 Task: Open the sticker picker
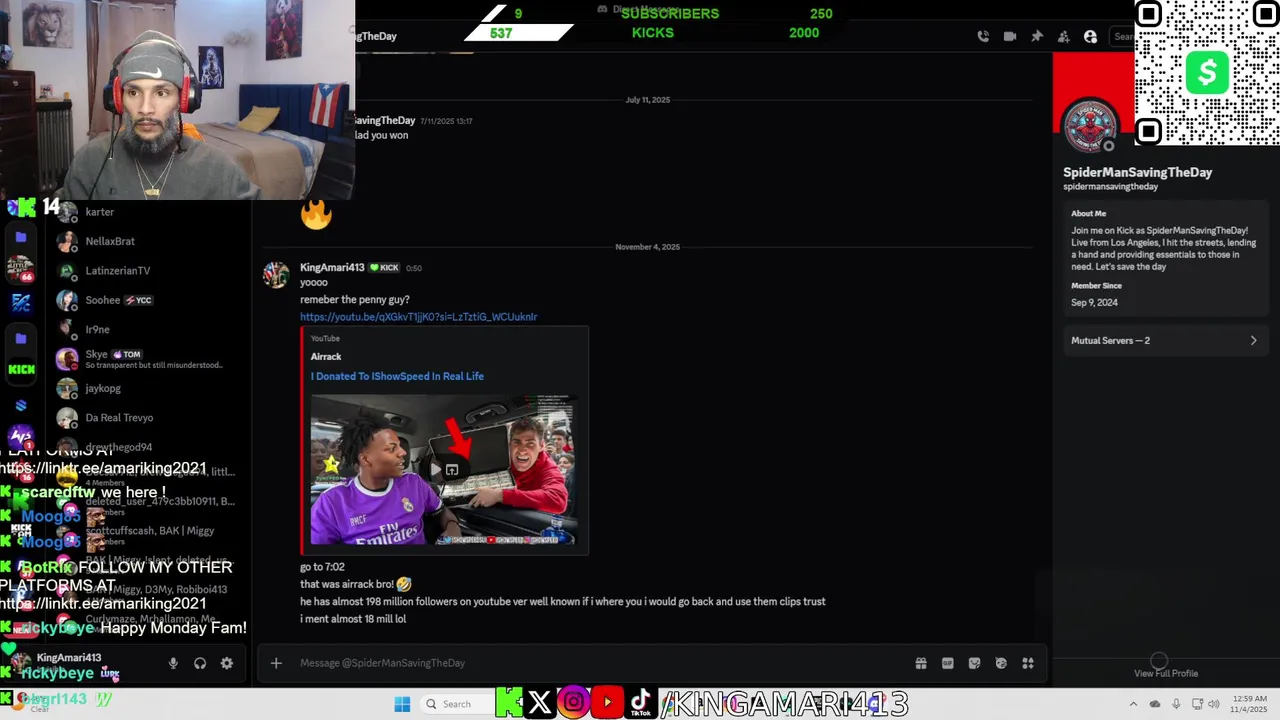[x=975, y=663]
